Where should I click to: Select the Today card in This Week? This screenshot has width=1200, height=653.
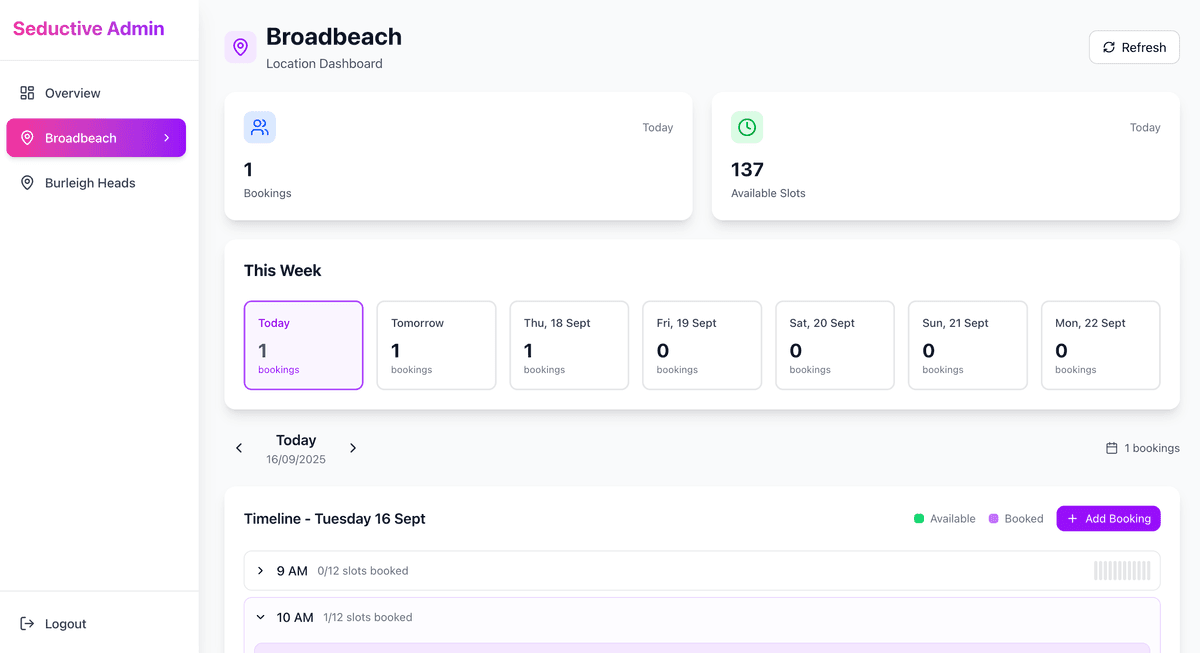click(x=303, y=345)
